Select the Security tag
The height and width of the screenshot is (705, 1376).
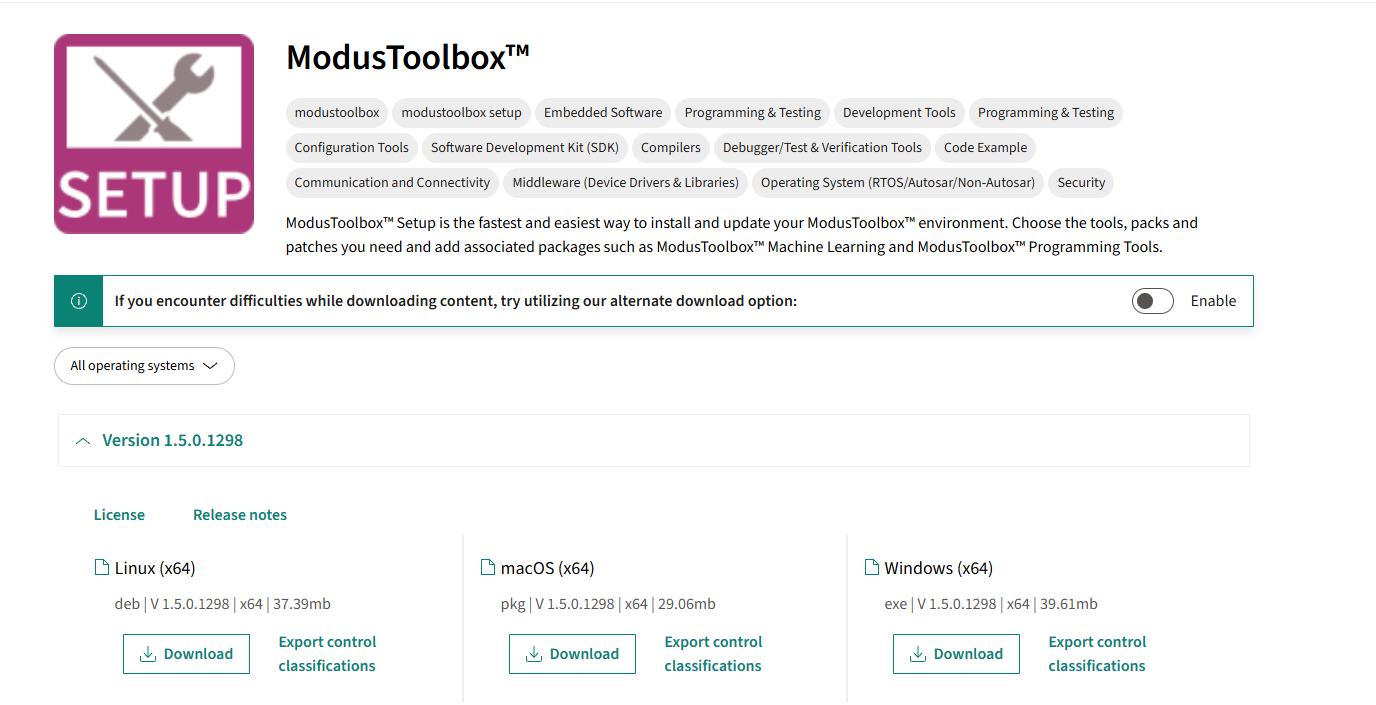click(1081, 183)
